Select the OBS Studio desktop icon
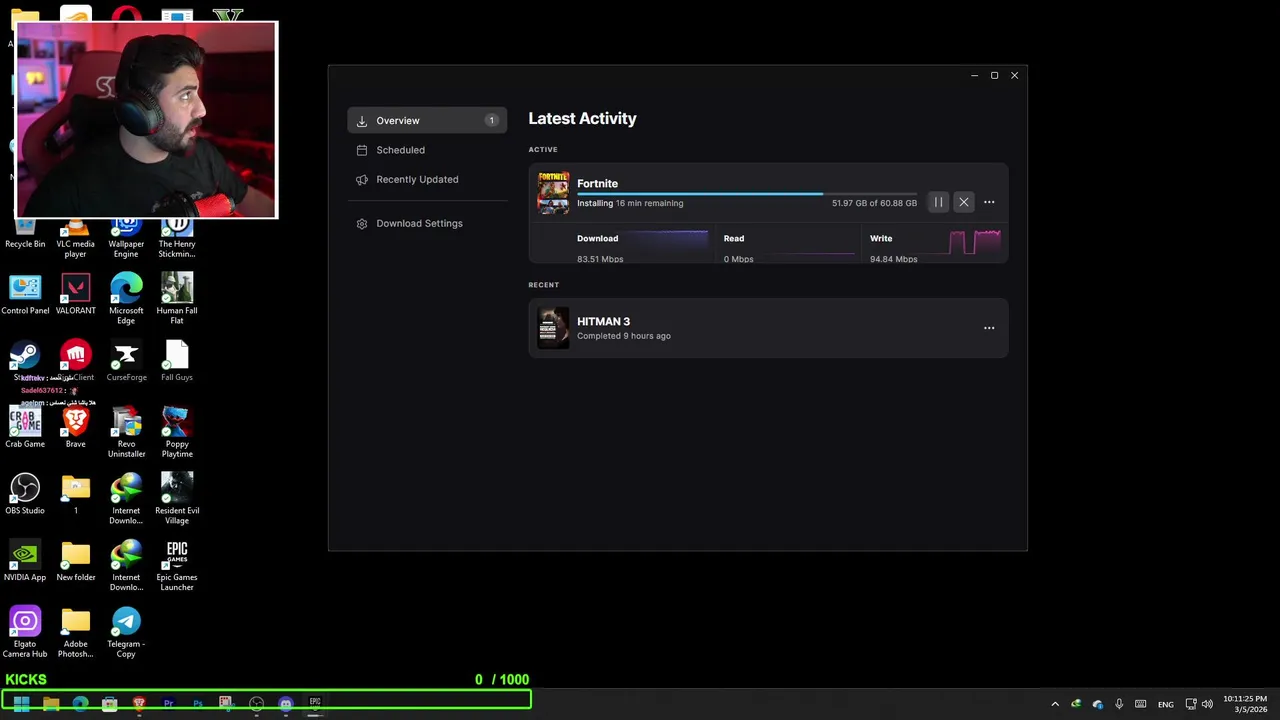The image size is (1280, 720). click(25, 494)
